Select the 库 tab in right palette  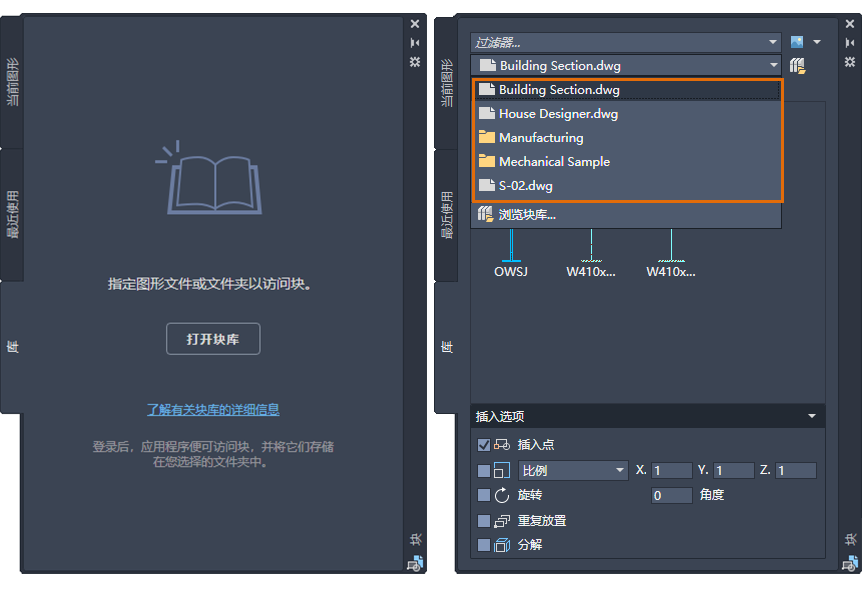pyautogui.click(x=447, y=346)
